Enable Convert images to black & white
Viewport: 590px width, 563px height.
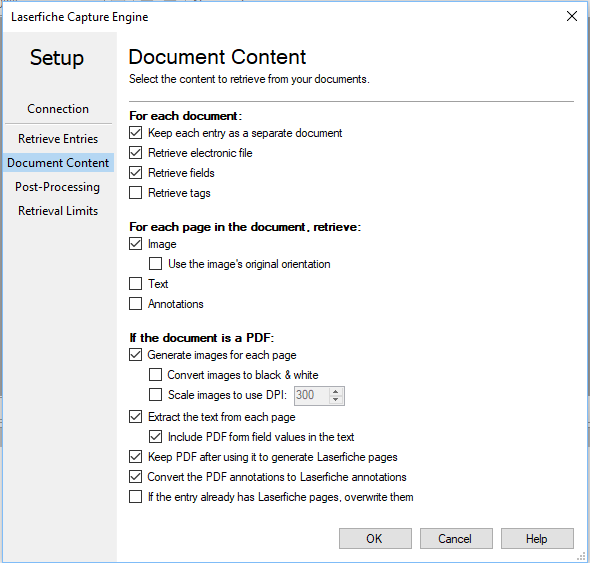pyautogui.click(x=155, y=375)
